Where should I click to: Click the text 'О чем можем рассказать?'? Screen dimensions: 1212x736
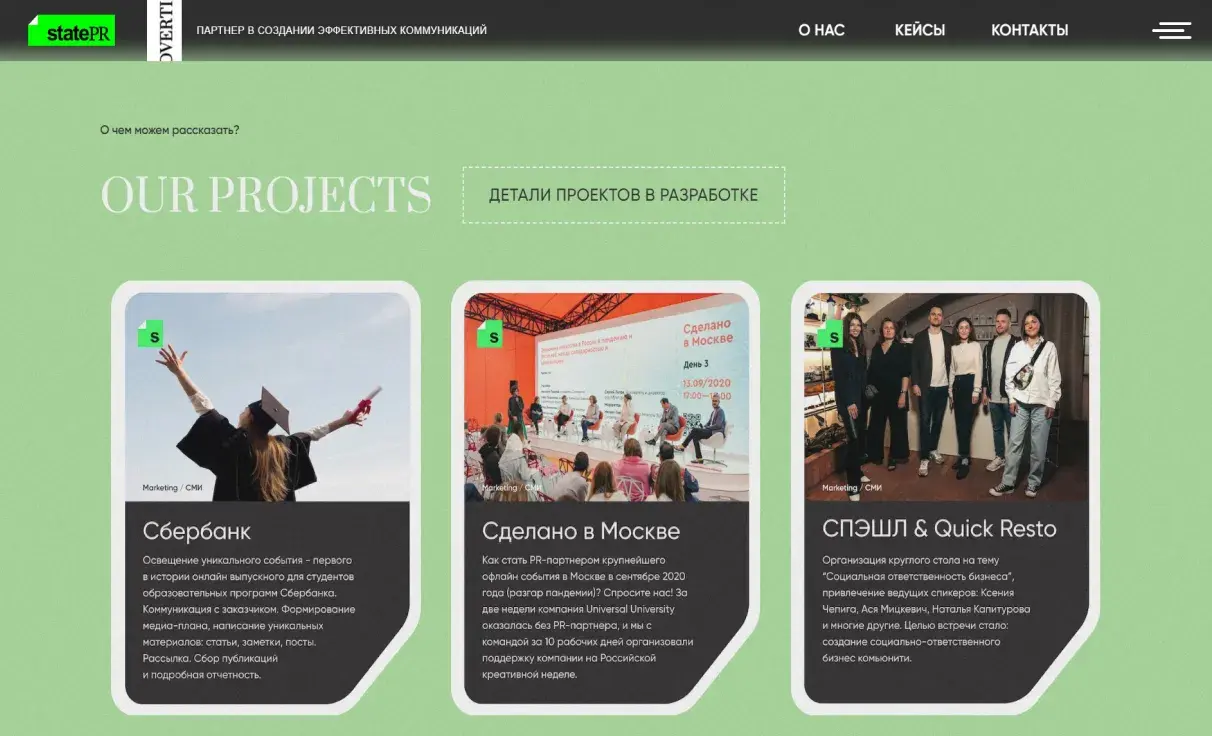(170, 130)
